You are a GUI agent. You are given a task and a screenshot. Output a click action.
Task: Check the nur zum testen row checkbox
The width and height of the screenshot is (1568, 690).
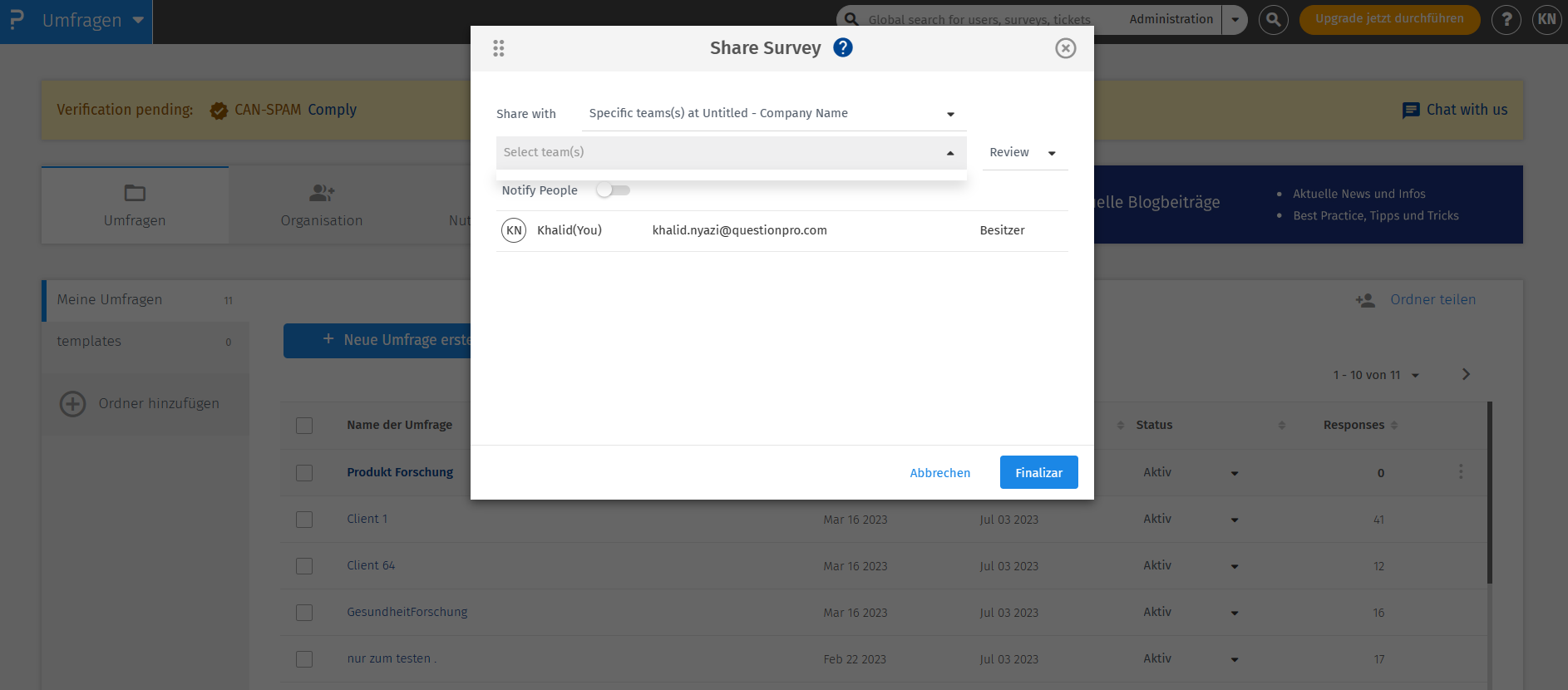tap(304, 659)
